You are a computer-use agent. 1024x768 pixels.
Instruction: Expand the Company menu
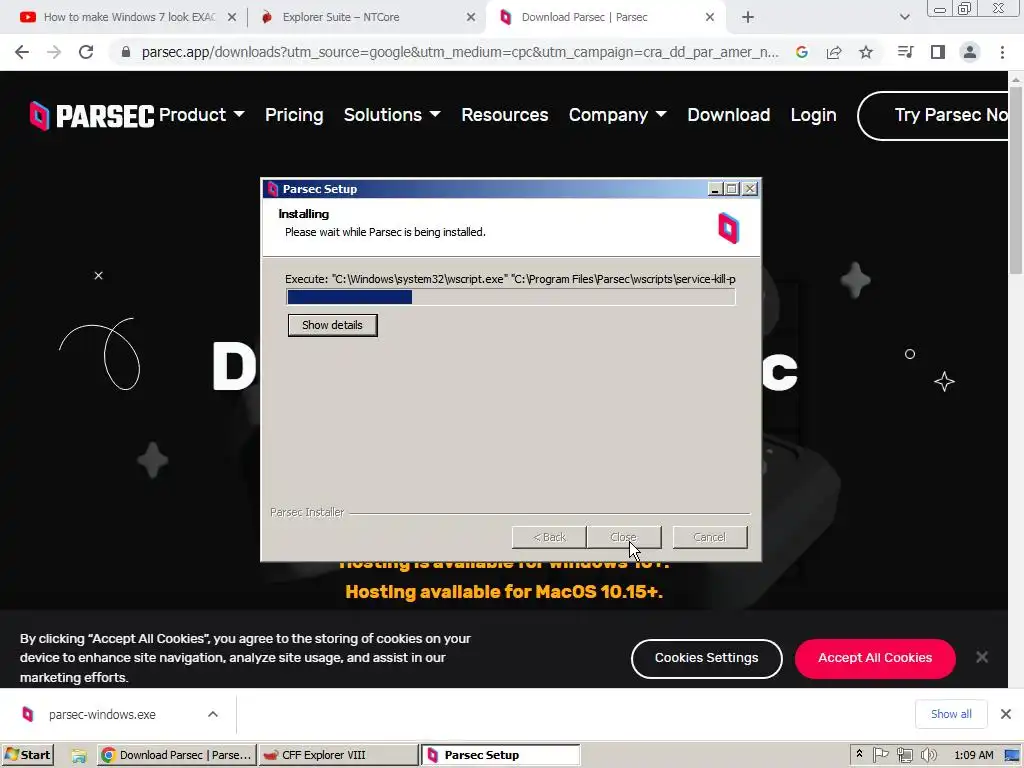(618, 115)
